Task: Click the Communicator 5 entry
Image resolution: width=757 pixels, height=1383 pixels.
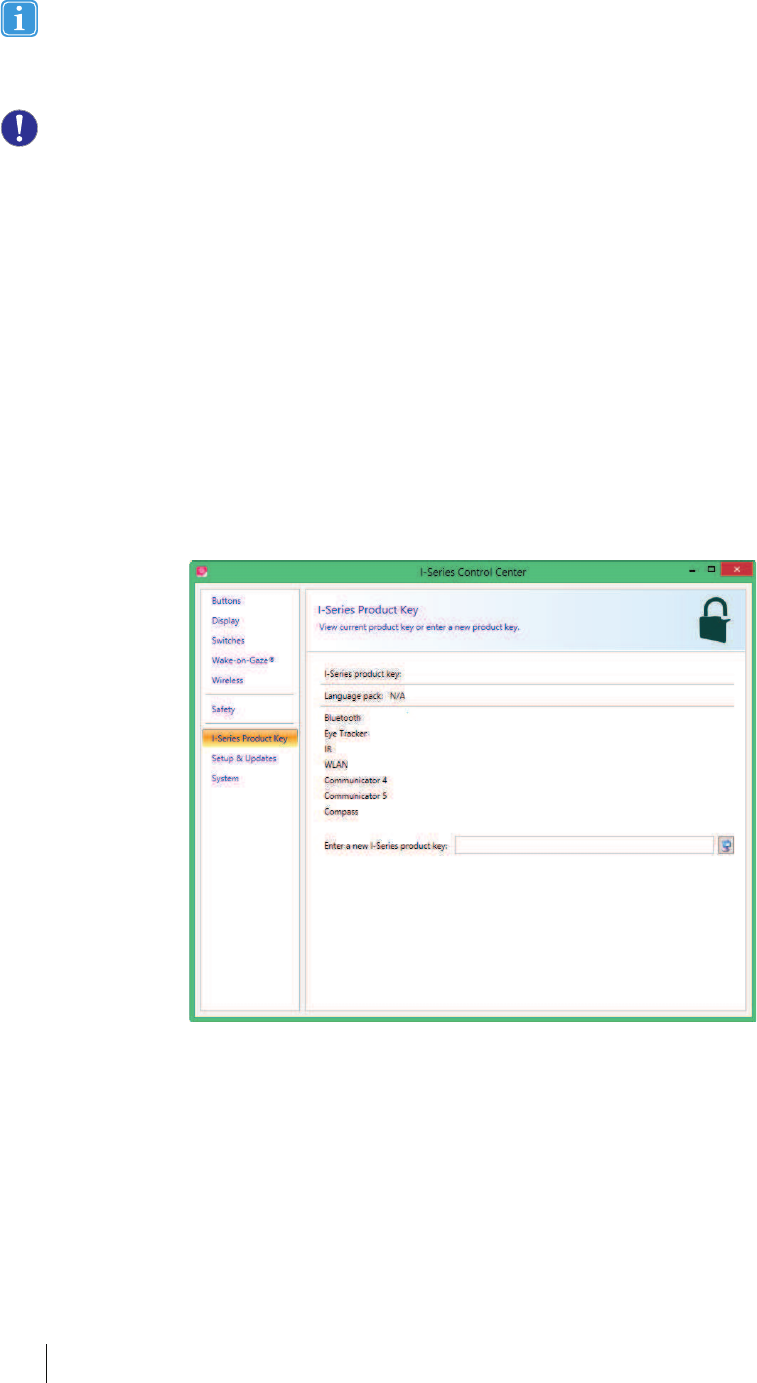Action: coord(355,795)
